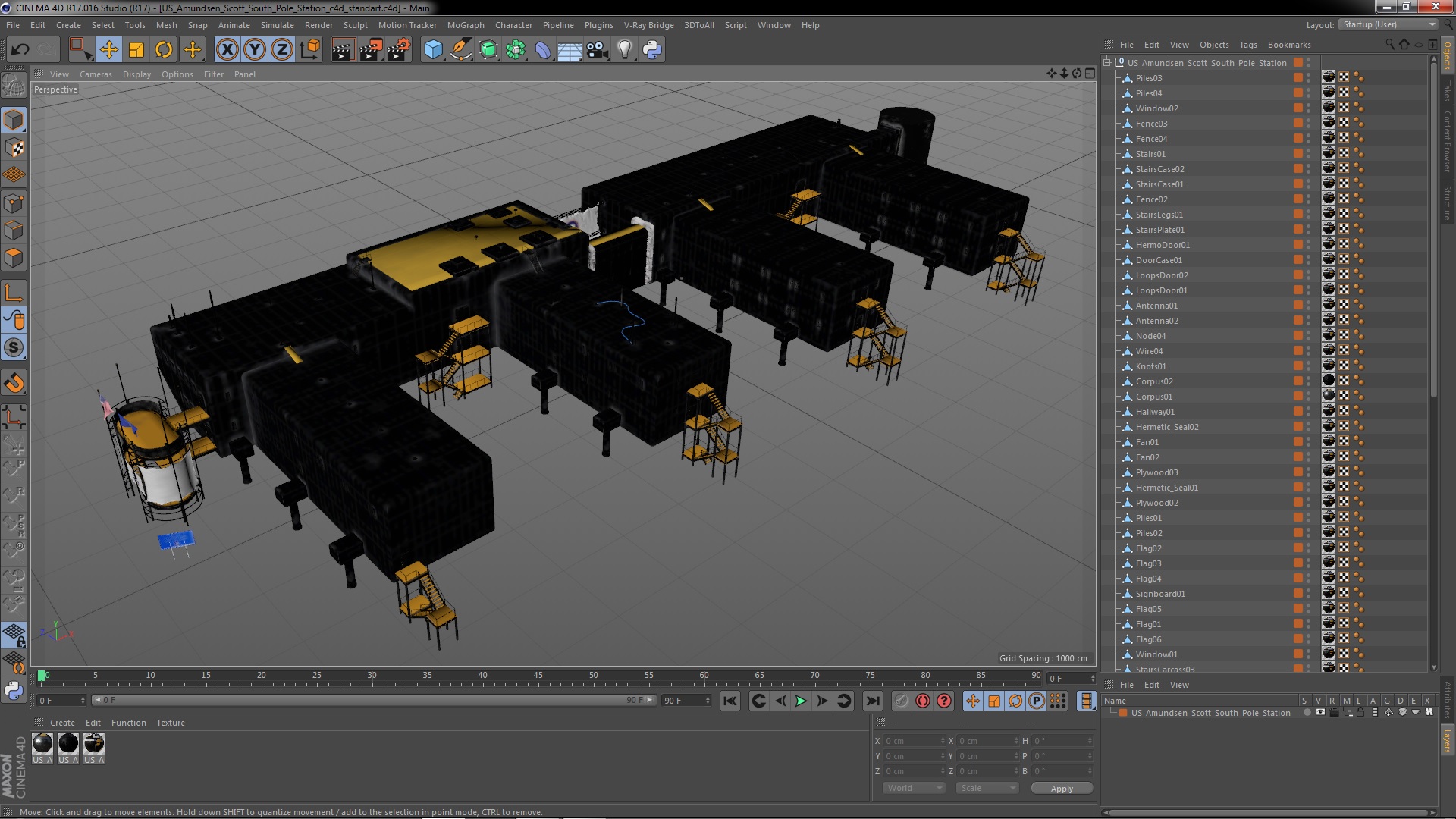Select the Rotate tool in top toolbar

(164, 50)
